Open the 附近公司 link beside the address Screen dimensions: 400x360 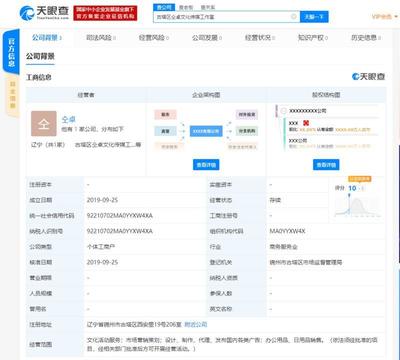tap(196, 324)
